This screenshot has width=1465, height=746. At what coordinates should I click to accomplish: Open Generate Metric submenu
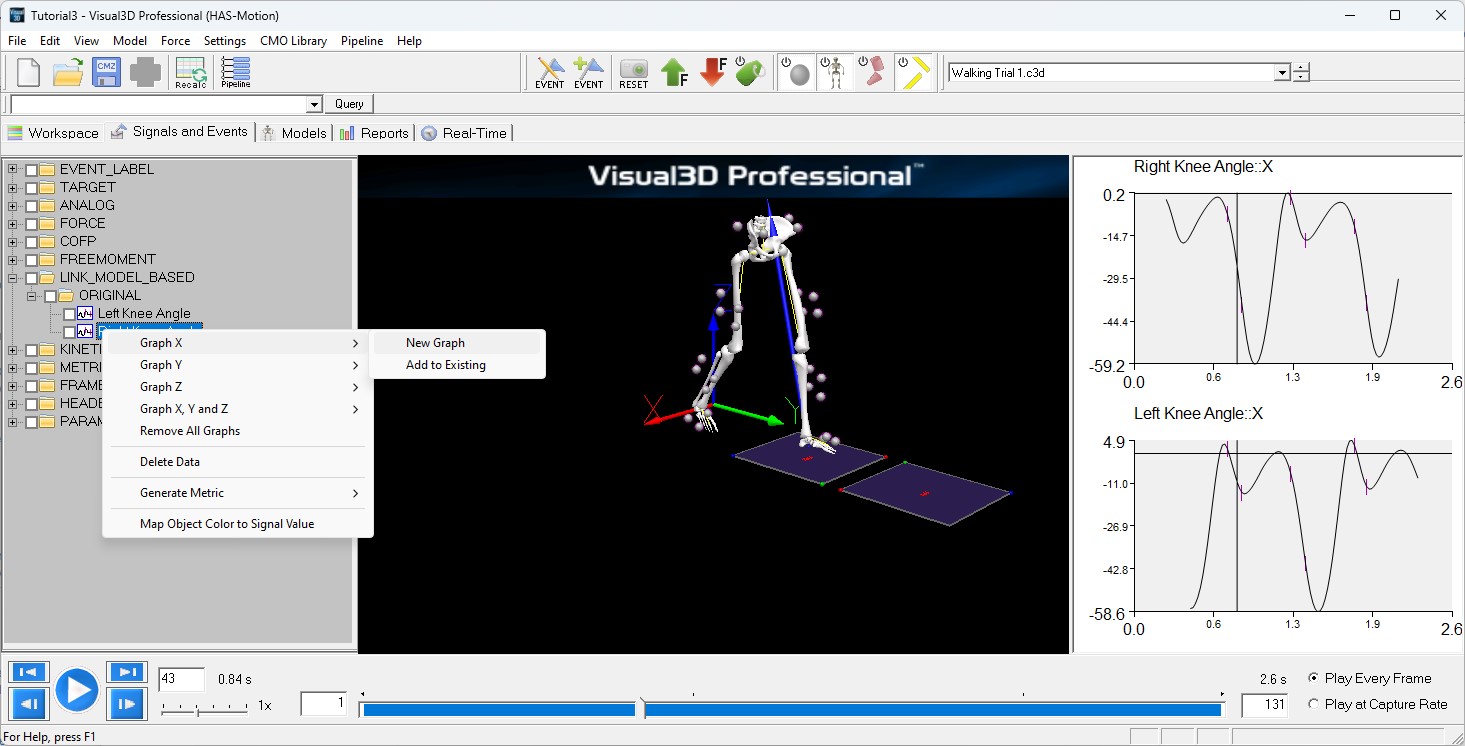click(x=238, y=493)
